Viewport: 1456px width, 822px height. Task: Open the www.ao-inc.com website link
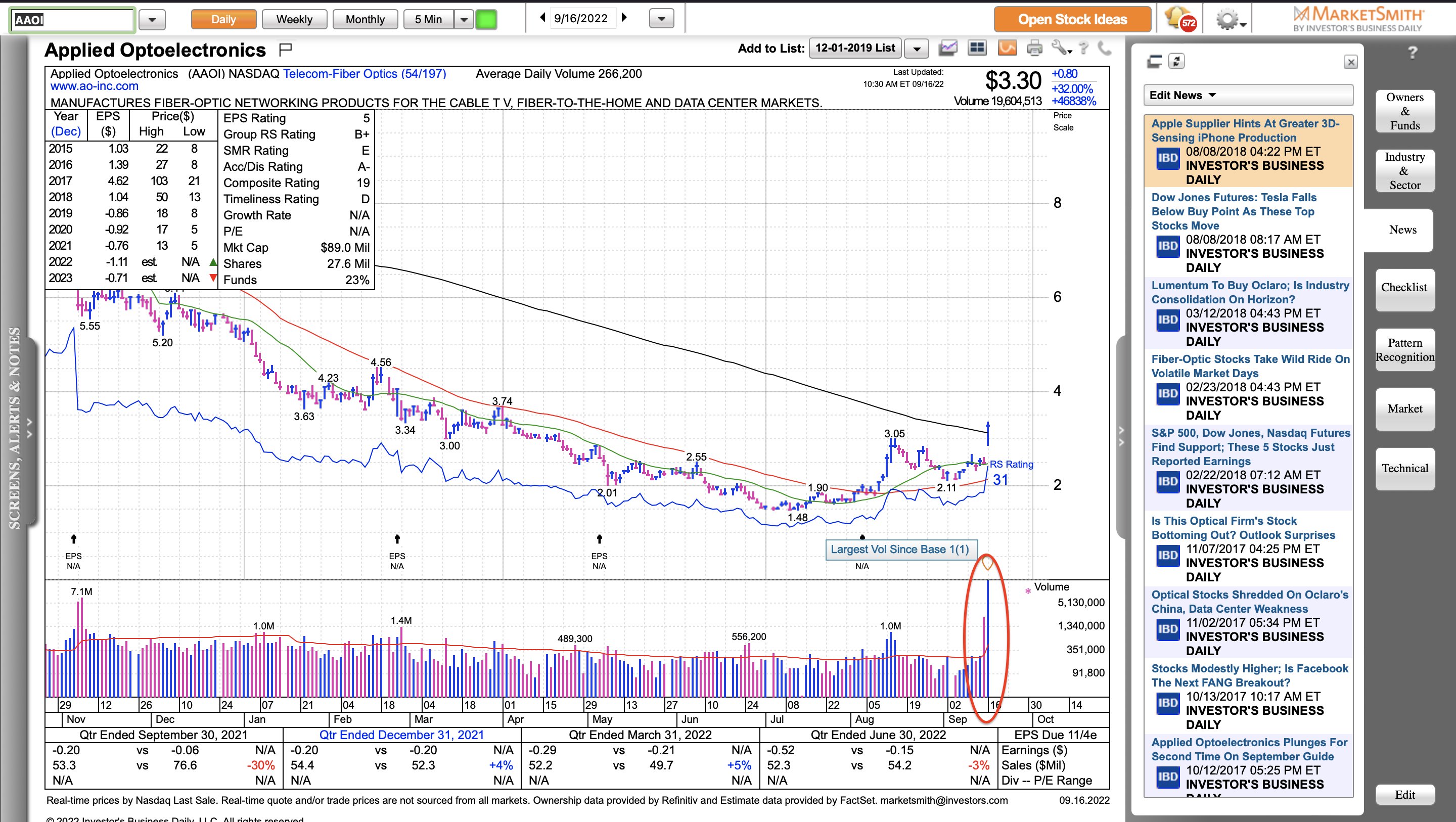coord(95,86)
